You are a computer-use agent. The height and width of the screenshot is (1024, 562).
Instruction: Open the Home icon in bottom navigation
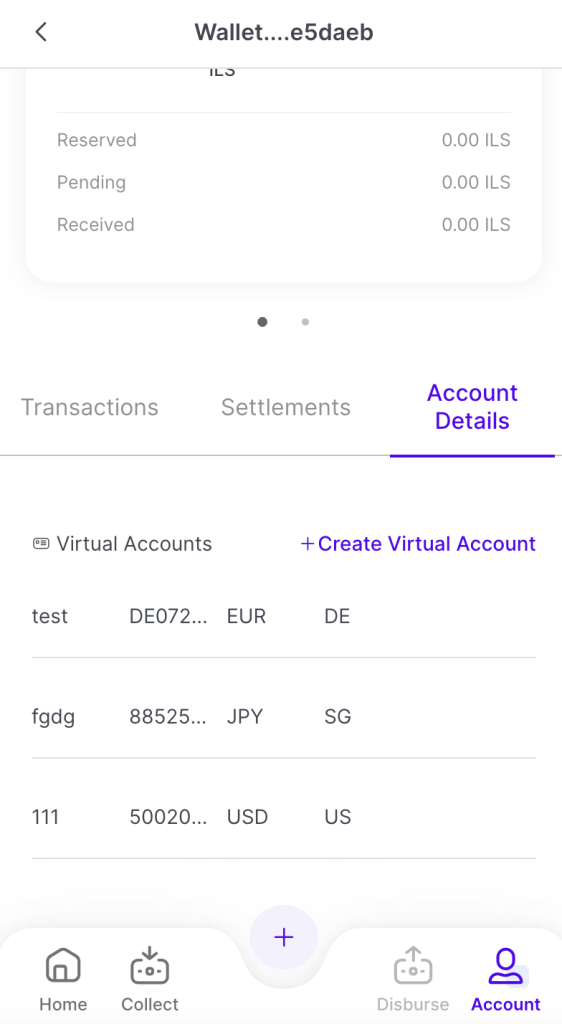click(x=63, y=965)
